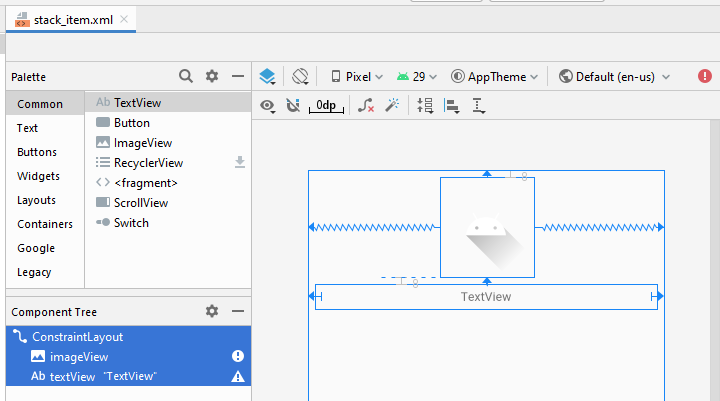The width and height of the screenshot is (720, 401).
Task: Open the Align options icon
Action: tap(452, 106)
